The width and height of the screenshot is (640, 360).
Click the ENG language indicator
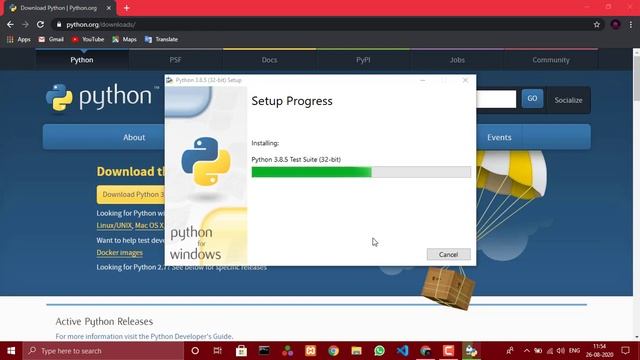(x=574, y=351)
